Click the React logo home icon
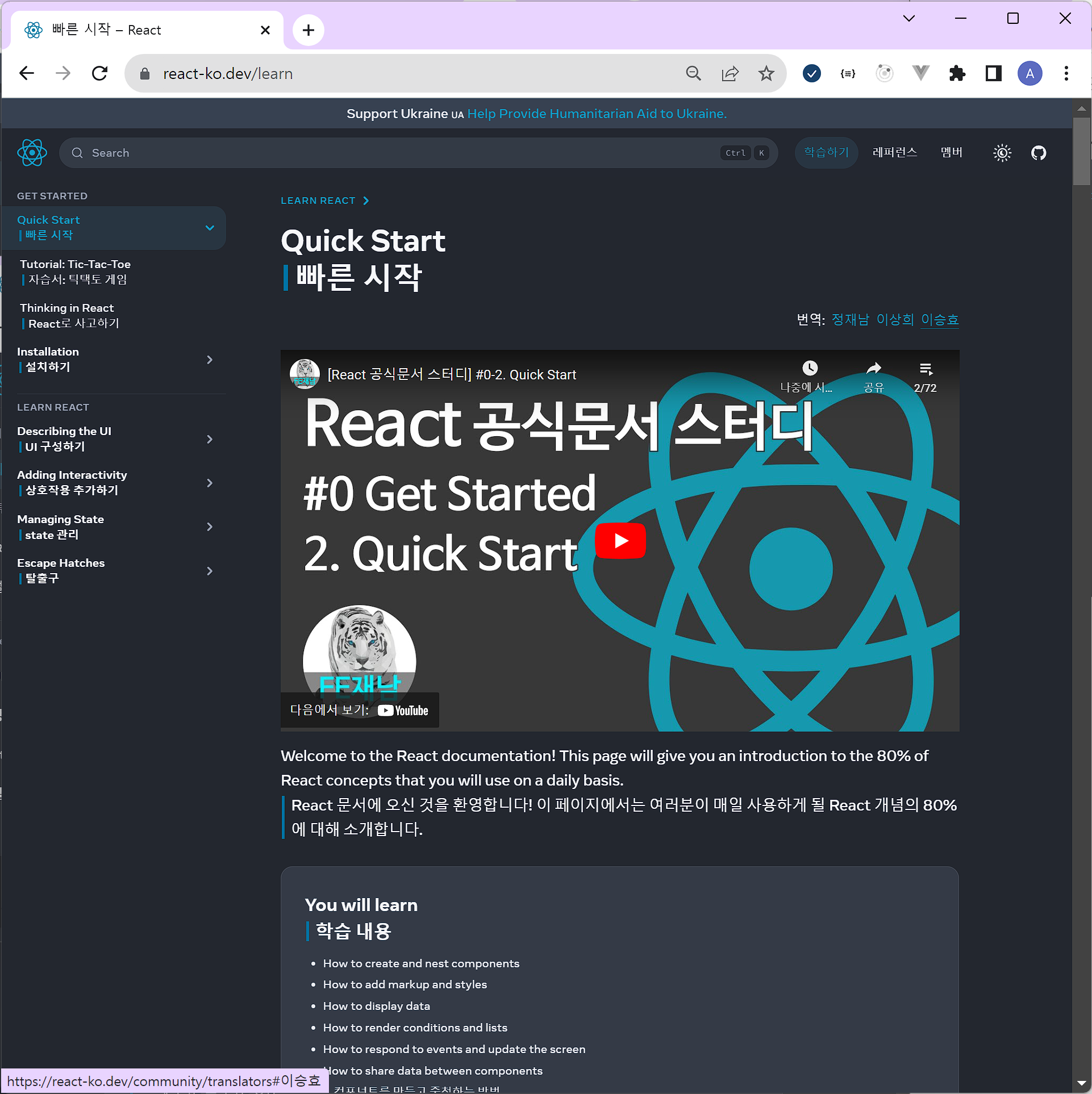Viewport: 1092px width, 1094px height. [32, 153]
